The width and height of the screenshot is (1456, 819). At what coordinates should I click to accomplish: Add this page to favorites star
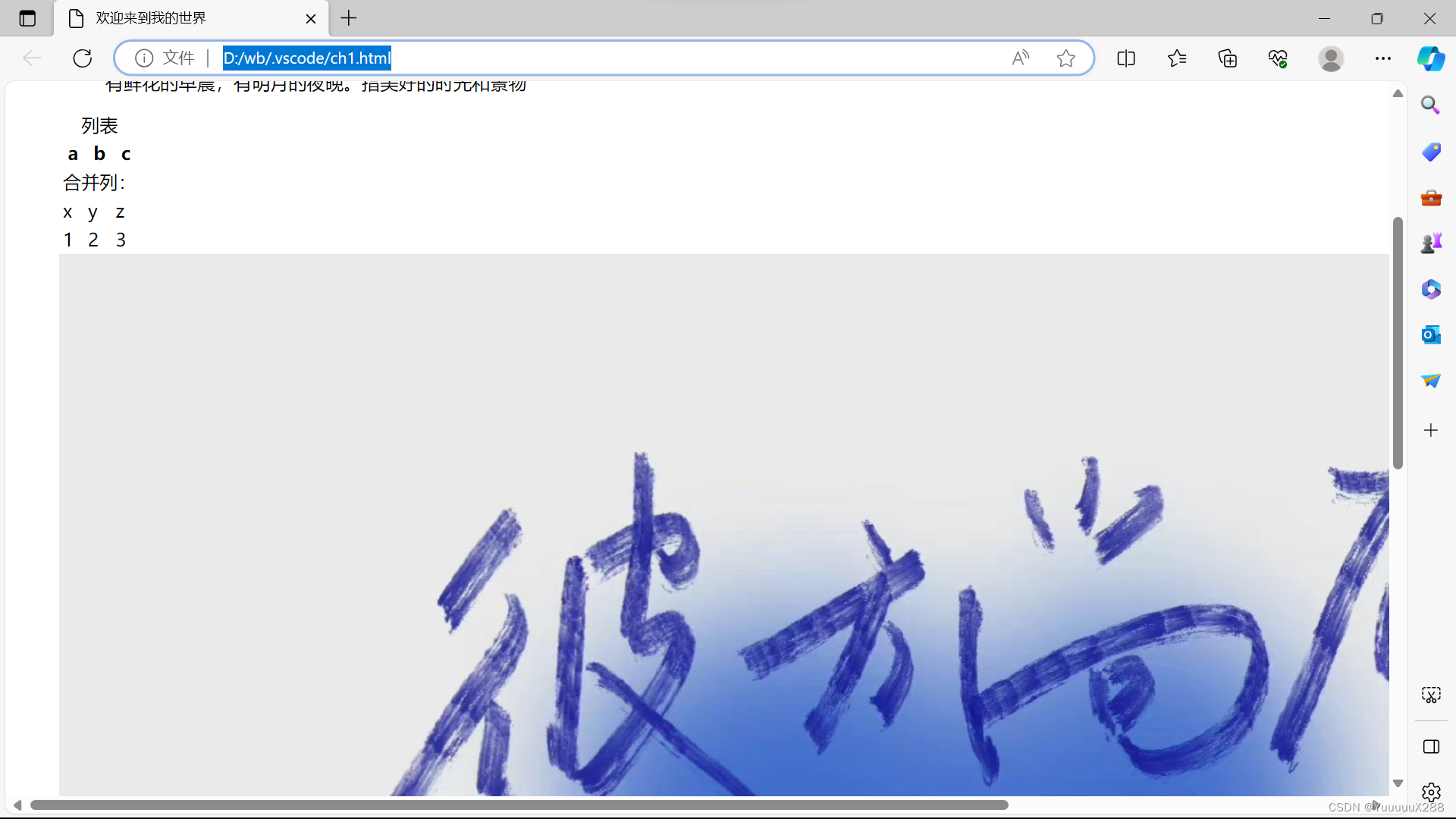[x=1065, y=58]
